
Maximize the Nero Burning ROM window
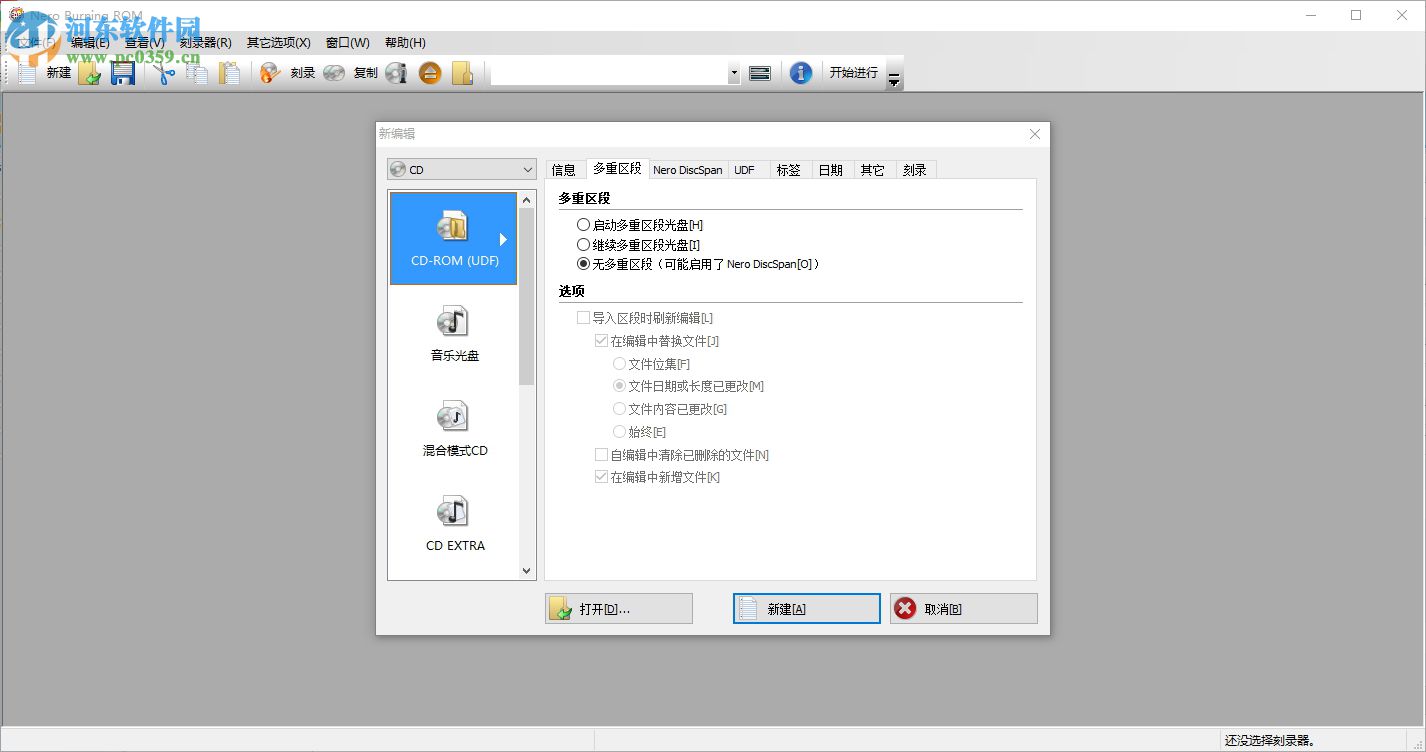(x=1356, y=15)
